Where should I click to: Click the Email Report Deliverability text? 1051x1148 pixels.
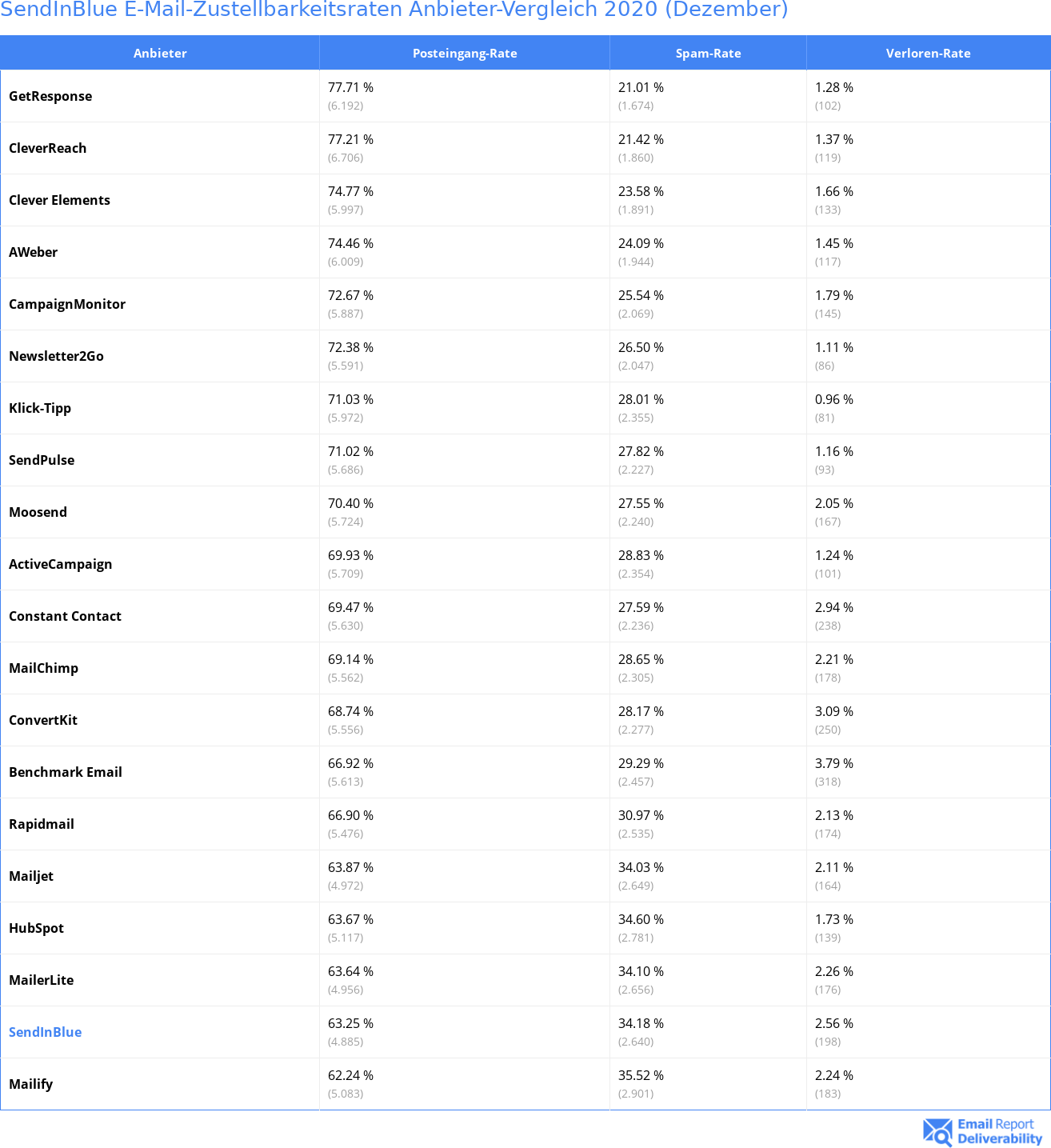(x=1000, y=1131)
